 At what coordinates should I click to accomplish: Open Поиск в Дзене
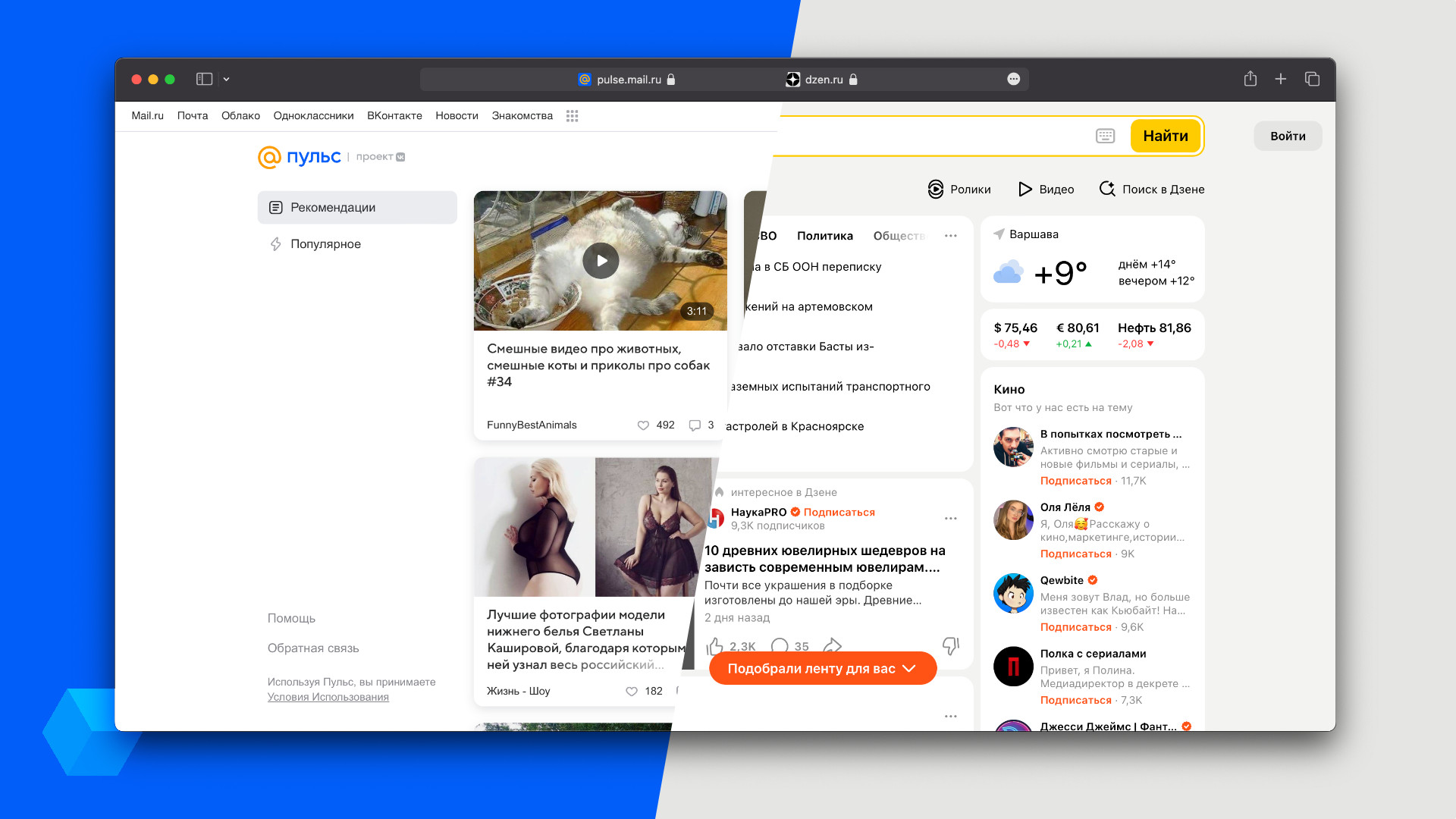tap(1152, 189)
